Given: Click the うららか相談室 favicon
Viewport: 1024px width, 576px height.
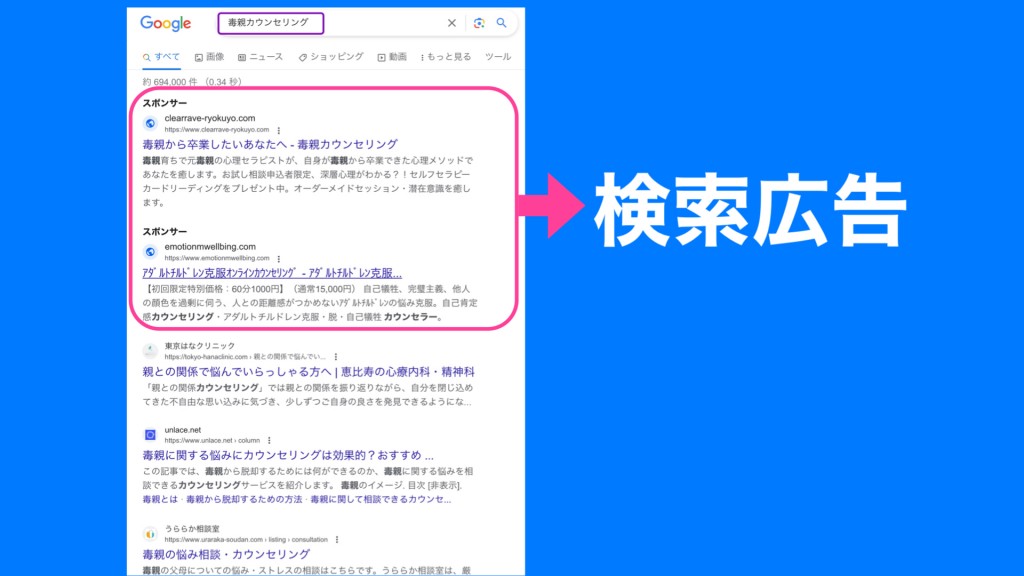Looking at the screenshot, I should point(150,534).
